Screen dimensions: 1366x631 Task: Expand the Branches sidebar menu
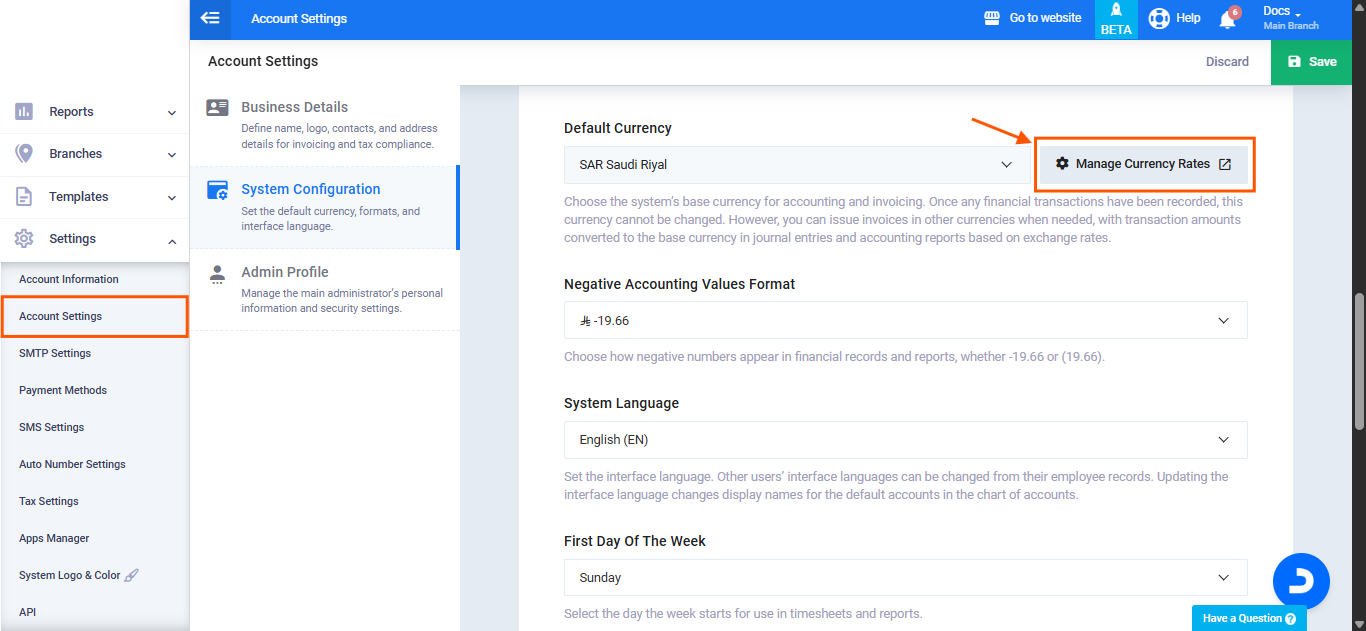click(x=95, y=154)
